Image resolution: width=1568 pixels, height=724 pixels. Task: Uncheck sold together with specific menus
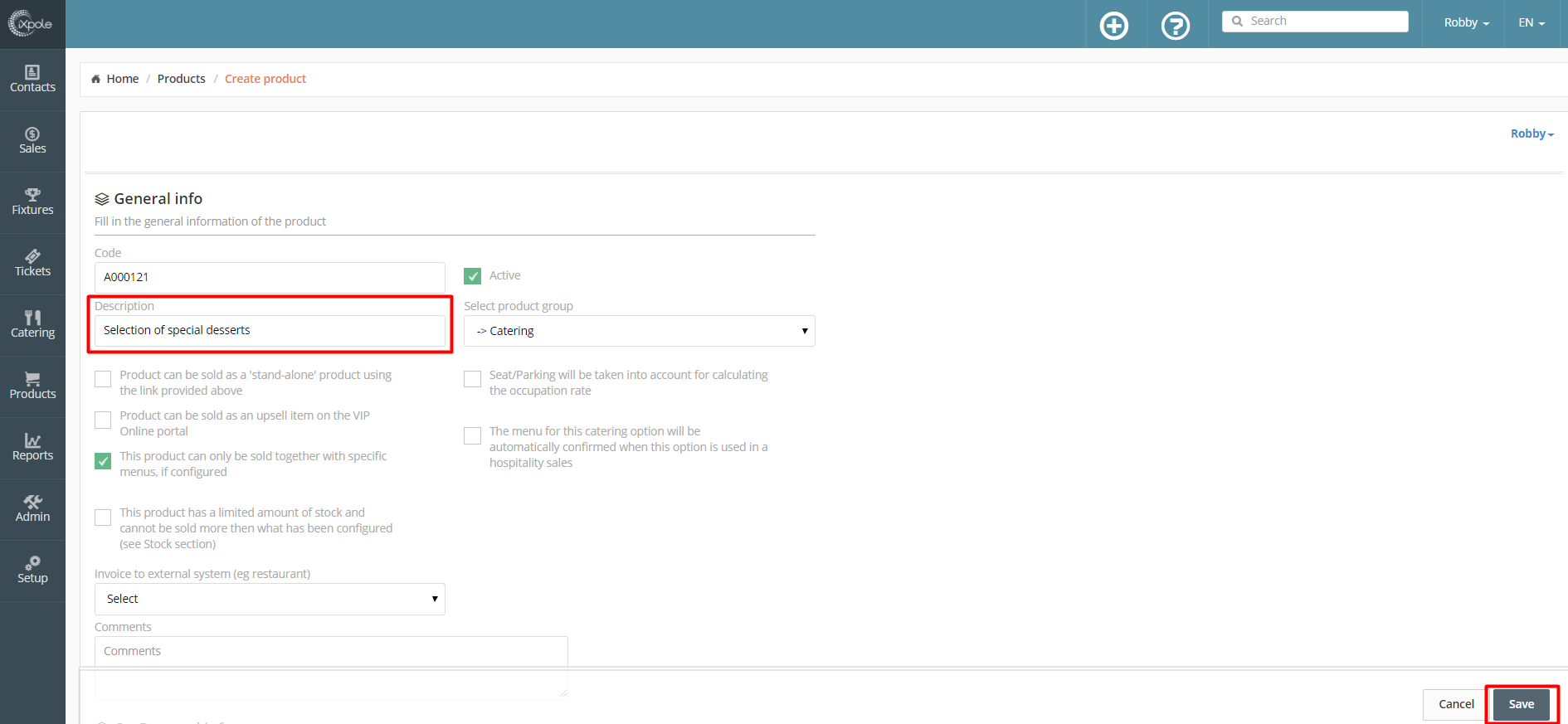tap(103, 460)
